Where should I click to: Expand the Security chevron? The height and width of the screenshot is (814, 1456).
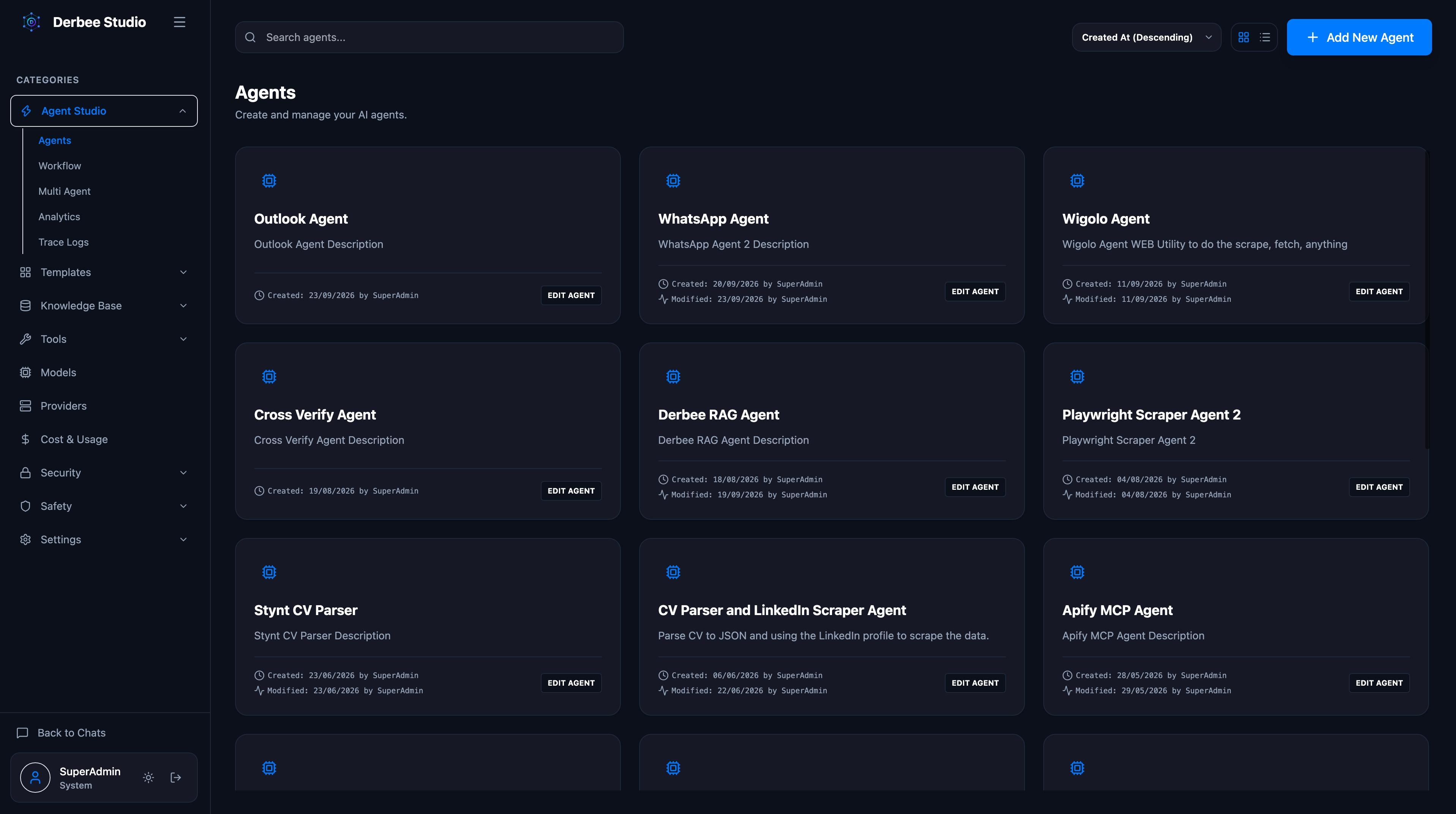(x=183, y=473)
